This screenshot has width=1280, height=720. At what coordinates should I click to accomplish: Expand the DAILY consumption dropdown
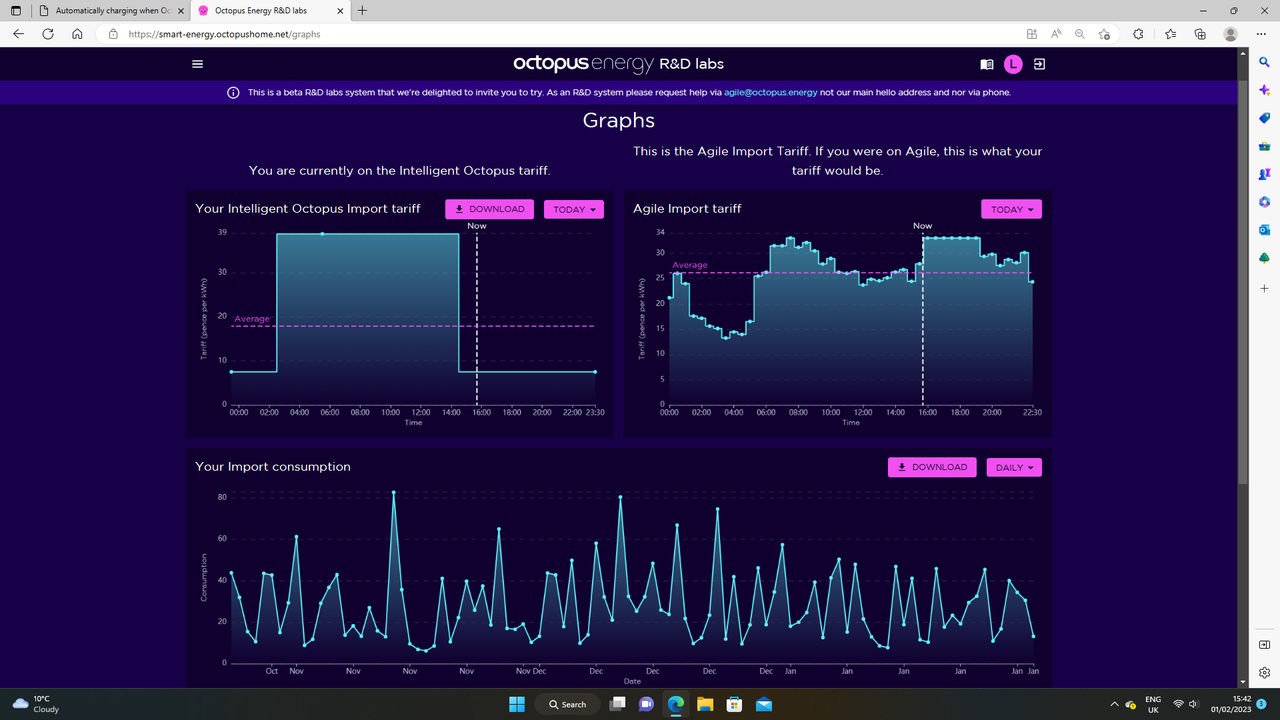tap(1014, 467)
